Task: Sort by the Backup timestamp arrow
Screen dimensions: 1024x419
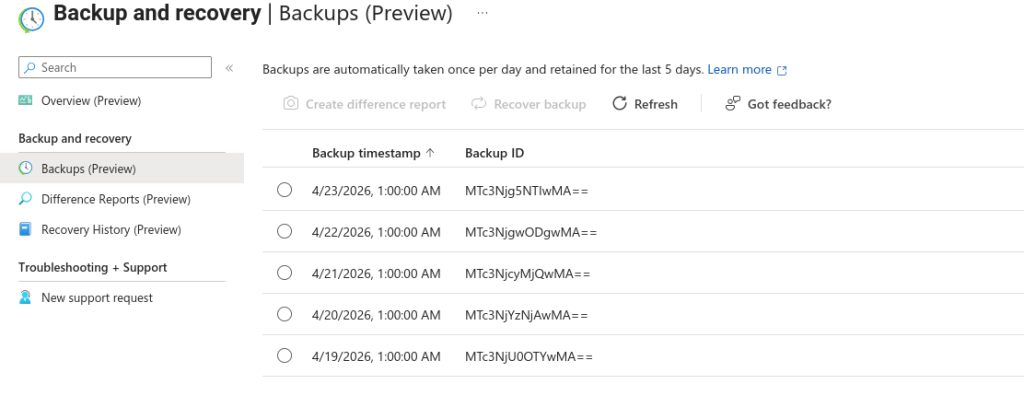Action: (x=430, y=153)
